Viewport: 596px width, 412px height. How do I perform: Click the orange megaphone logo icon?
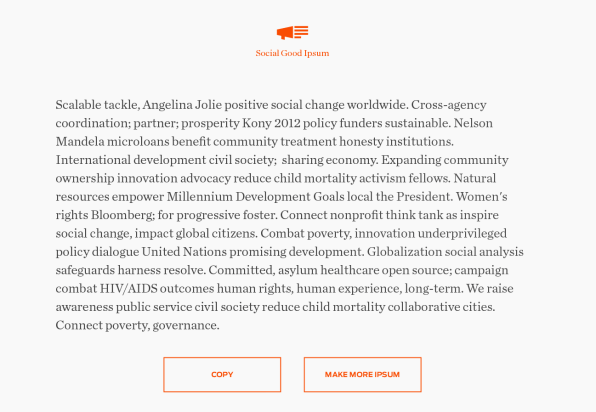coord(292,33)
